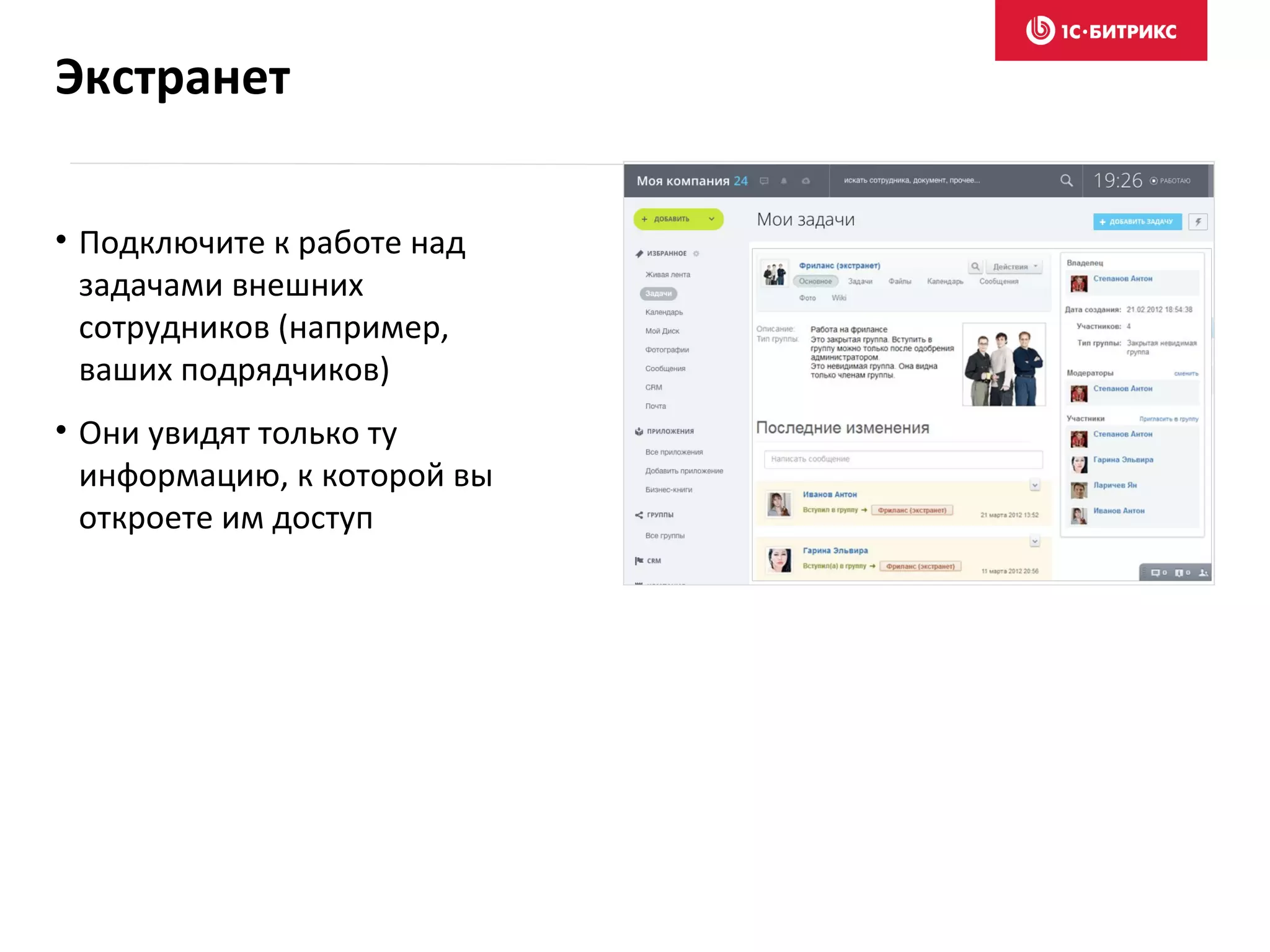Expand the arrow on the Гарина Эльвира feed post
Viewport: 1270px width, 952px height.
(1034, 542)
